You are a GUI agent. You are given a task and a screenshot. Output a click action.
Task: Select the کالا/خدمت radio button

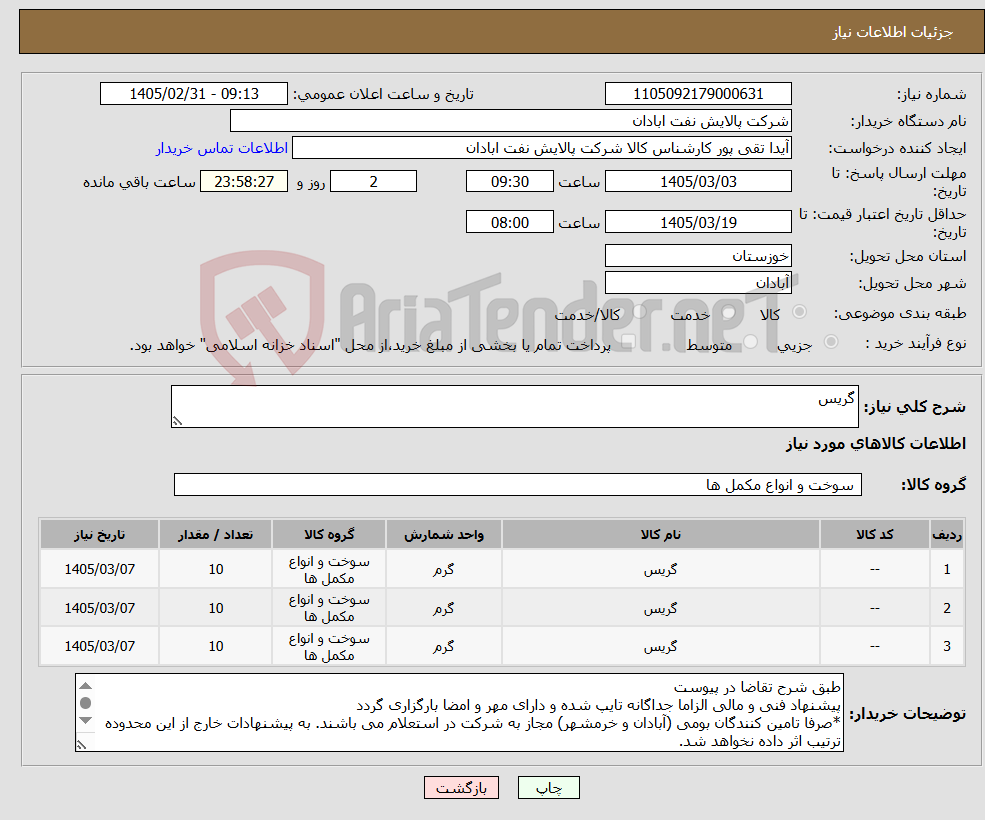pyautogui.click(x=639, y=312)
